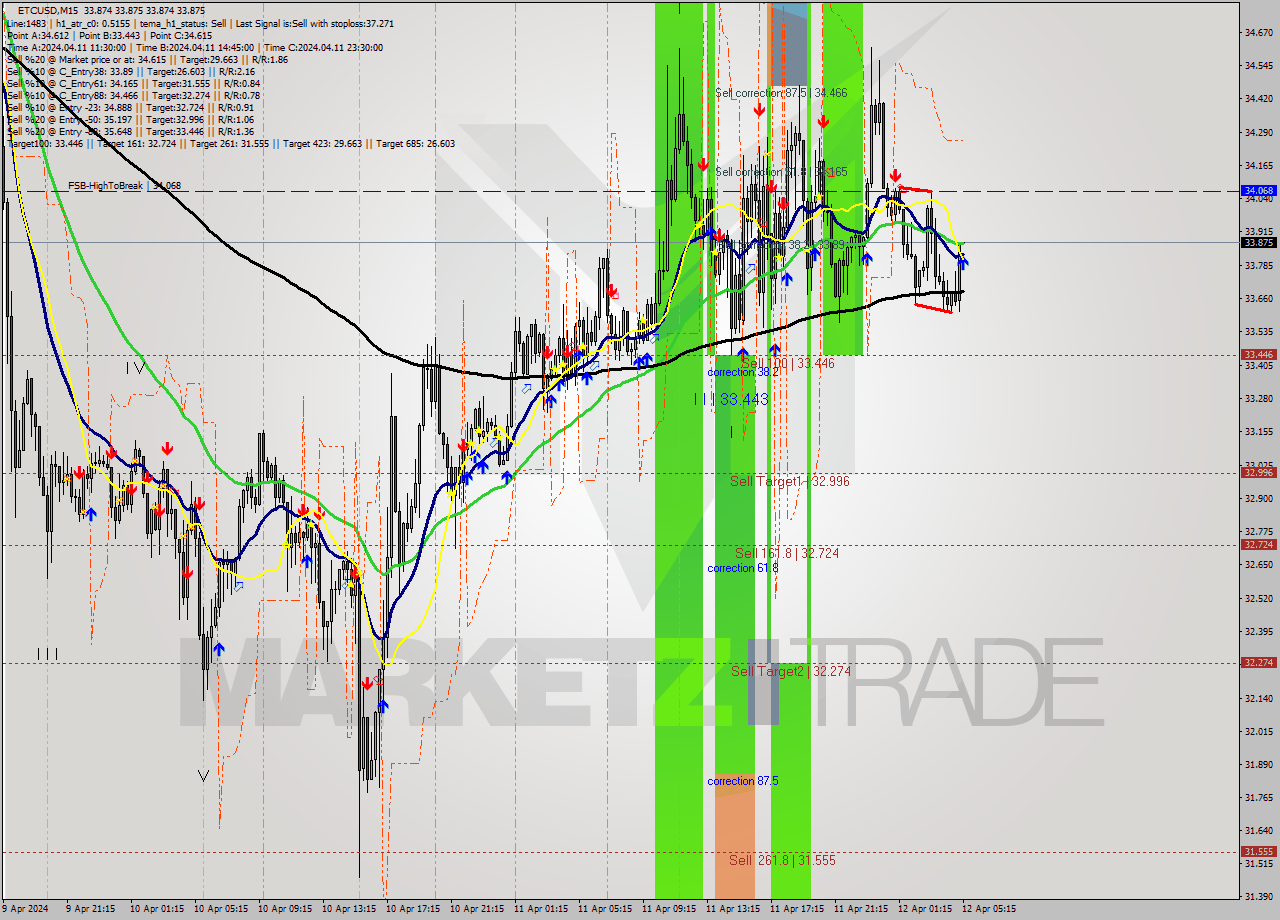This screenshot has width=1280, height=920.
Task: Click the '9 Apr 2024' date label
Action: pyautogui.click(x=25, y=909)
